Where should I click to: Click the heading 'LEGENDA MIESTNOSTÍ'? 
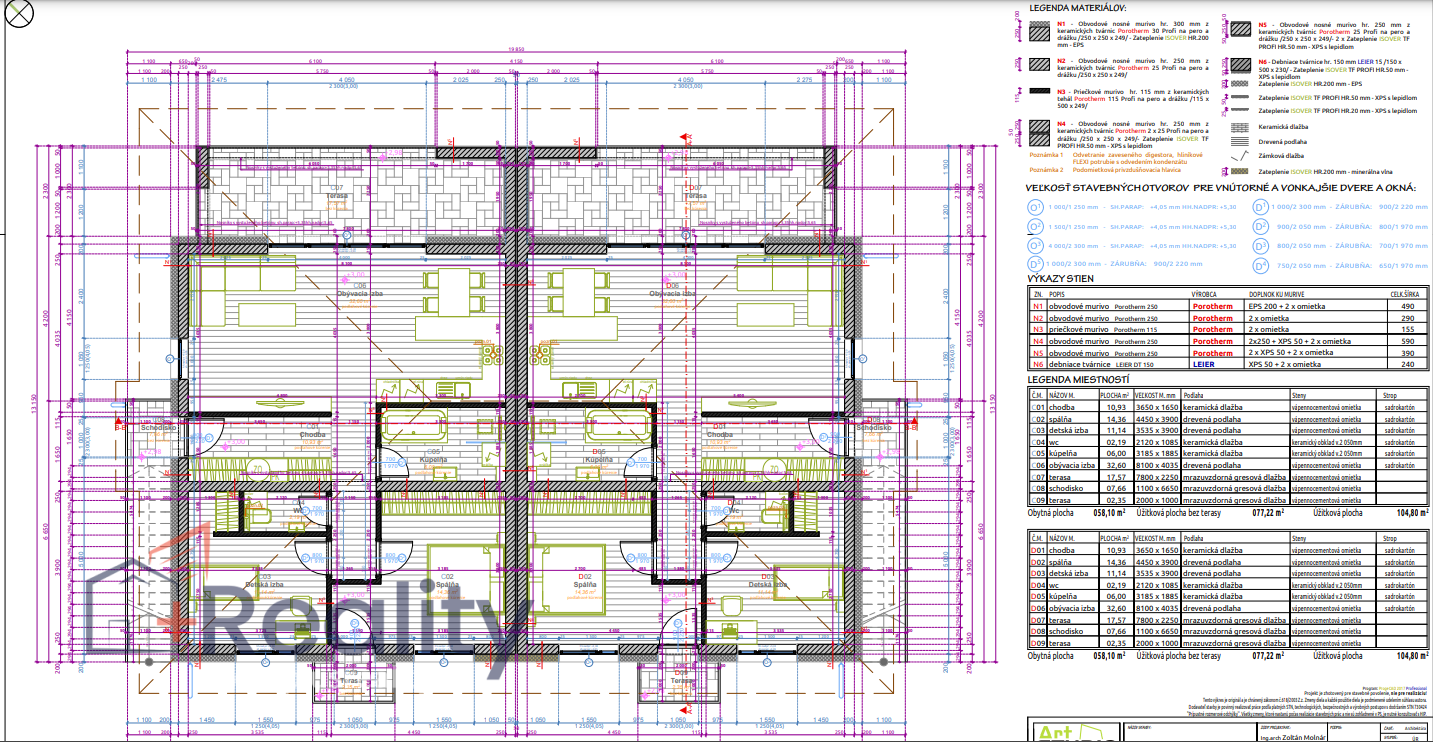(1078, 379)
